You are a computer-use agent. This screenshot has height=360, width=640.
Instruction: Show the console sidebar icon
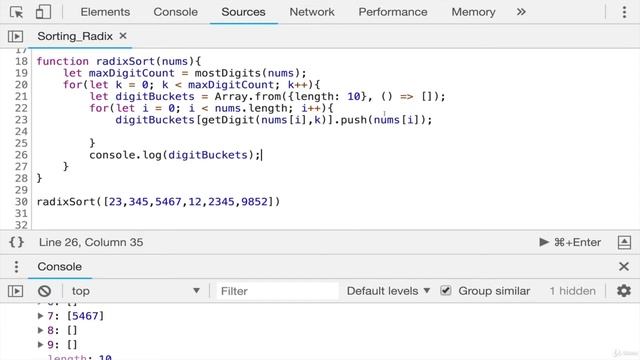coord(16,291)
